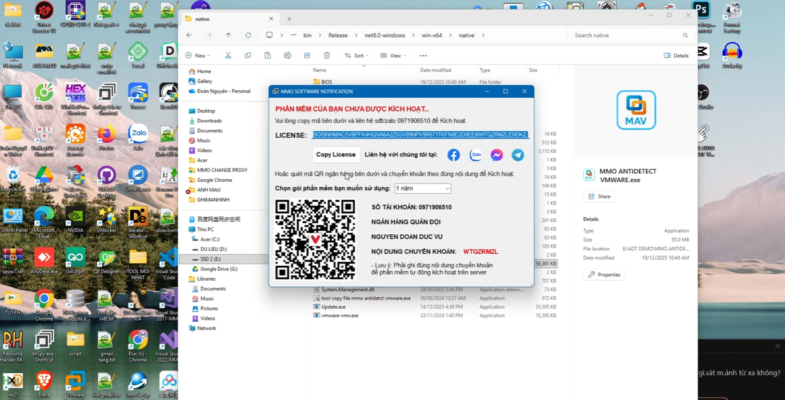Open Downloads in Explorer sidebar
The width and height of the screenshot is (785, 400).
209,121
